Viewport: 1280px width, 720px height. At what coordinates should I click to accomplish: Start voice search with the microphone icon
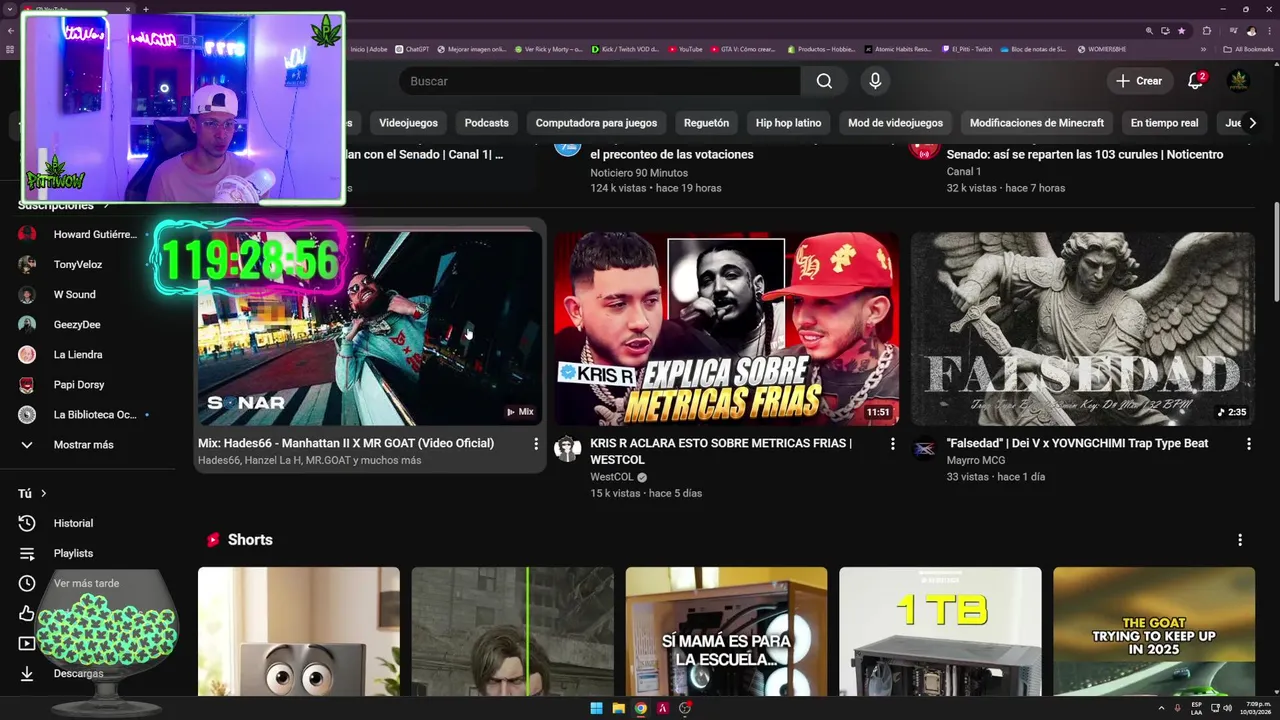875,81
